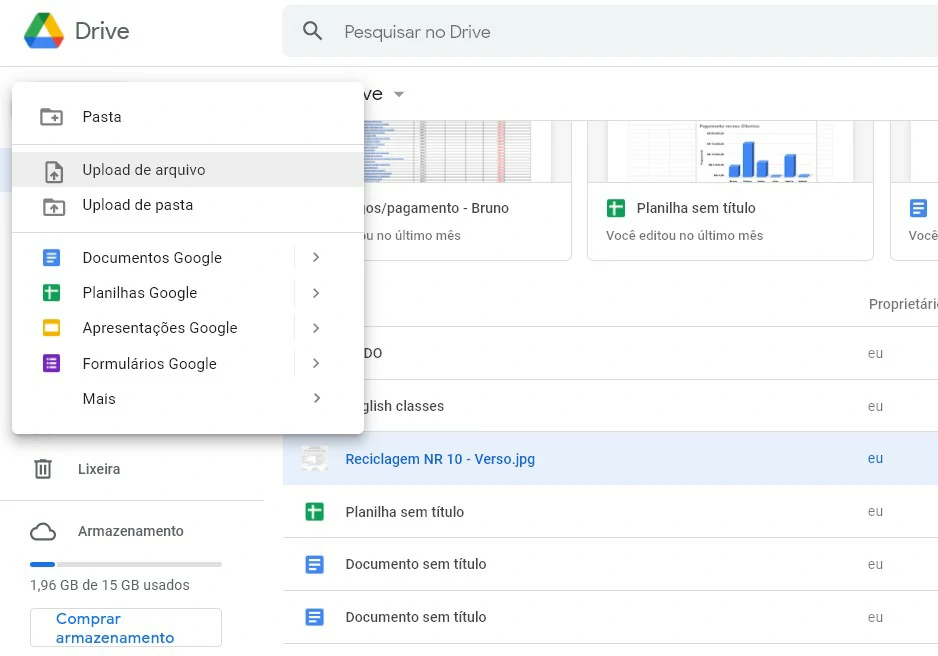Screen dimensions: 938x656
Task: Click the folder upload icon
Action: point(54,206)
